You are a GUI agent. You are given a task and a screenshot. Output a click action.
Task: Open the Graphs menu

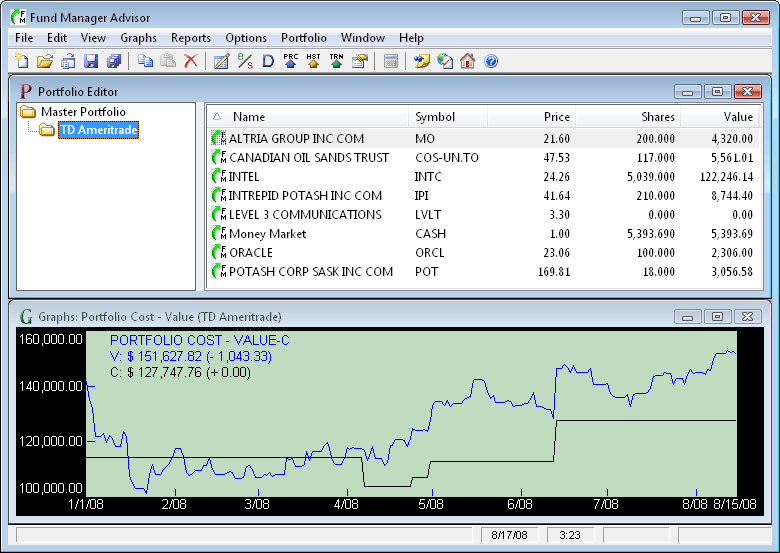(x=138, y=38)
